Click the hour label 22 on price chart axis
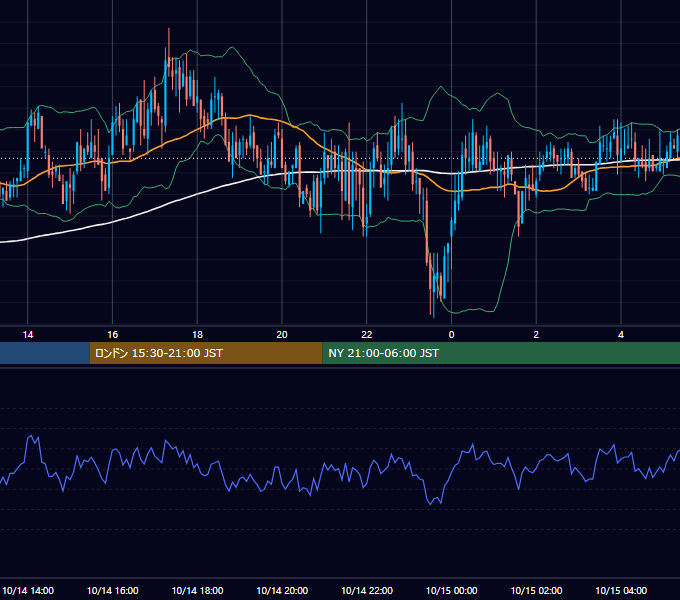The width and height of the screenshot is (680, 600). [x=367, y=334]
